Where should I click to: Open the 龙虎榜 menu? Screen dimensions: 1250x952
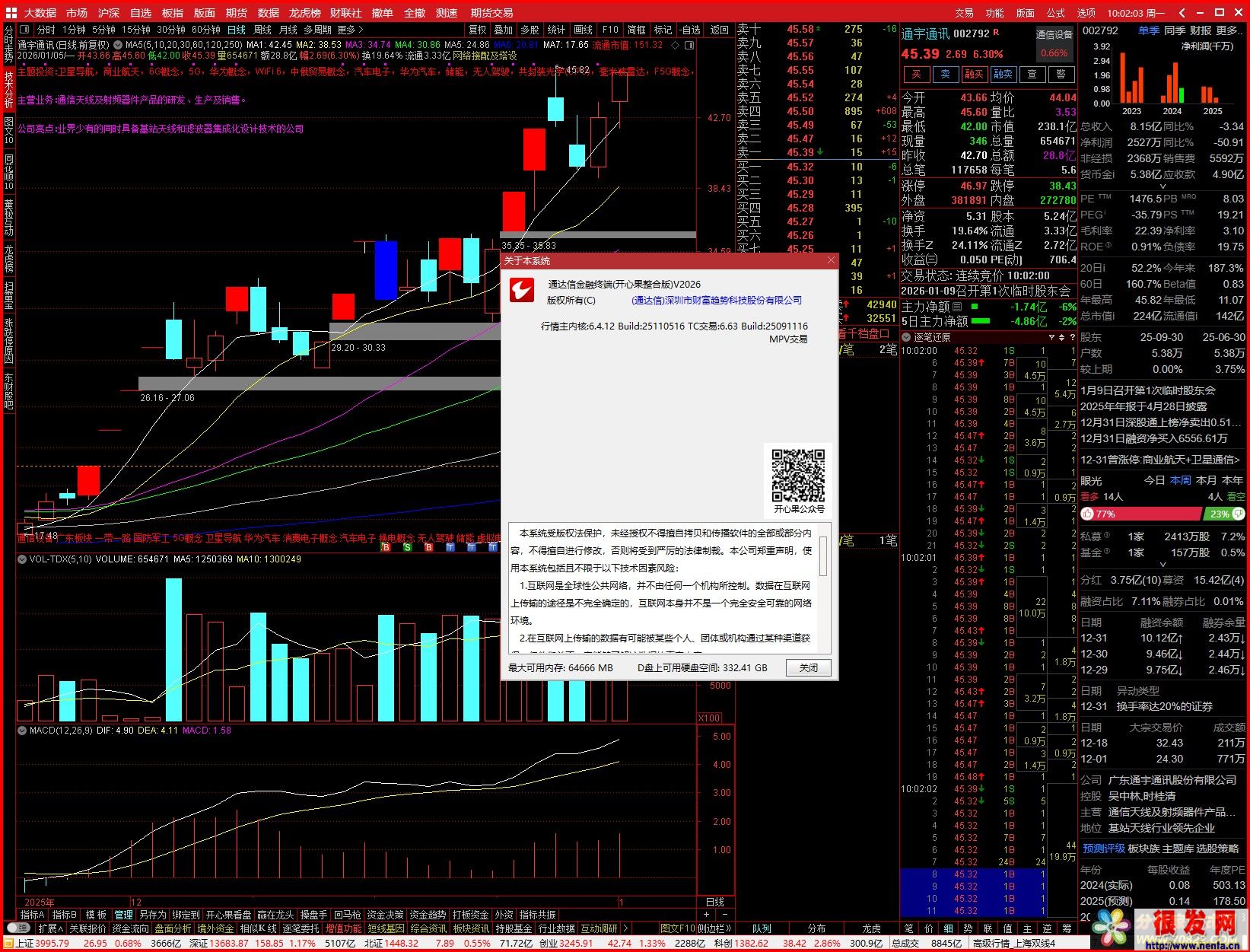tap(304, 13)
